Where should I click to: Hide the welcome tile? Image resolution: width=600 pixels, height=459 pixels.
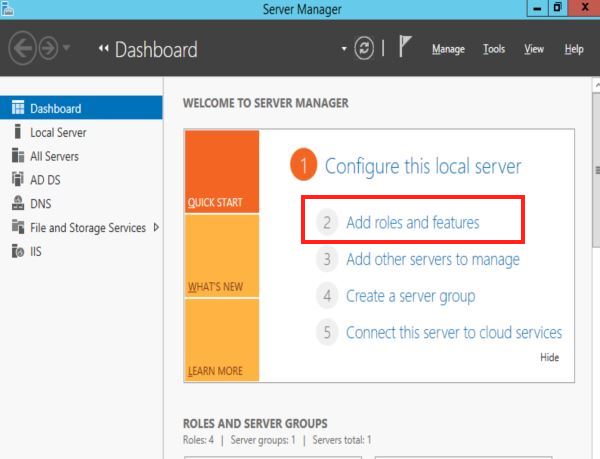point(549,357)
